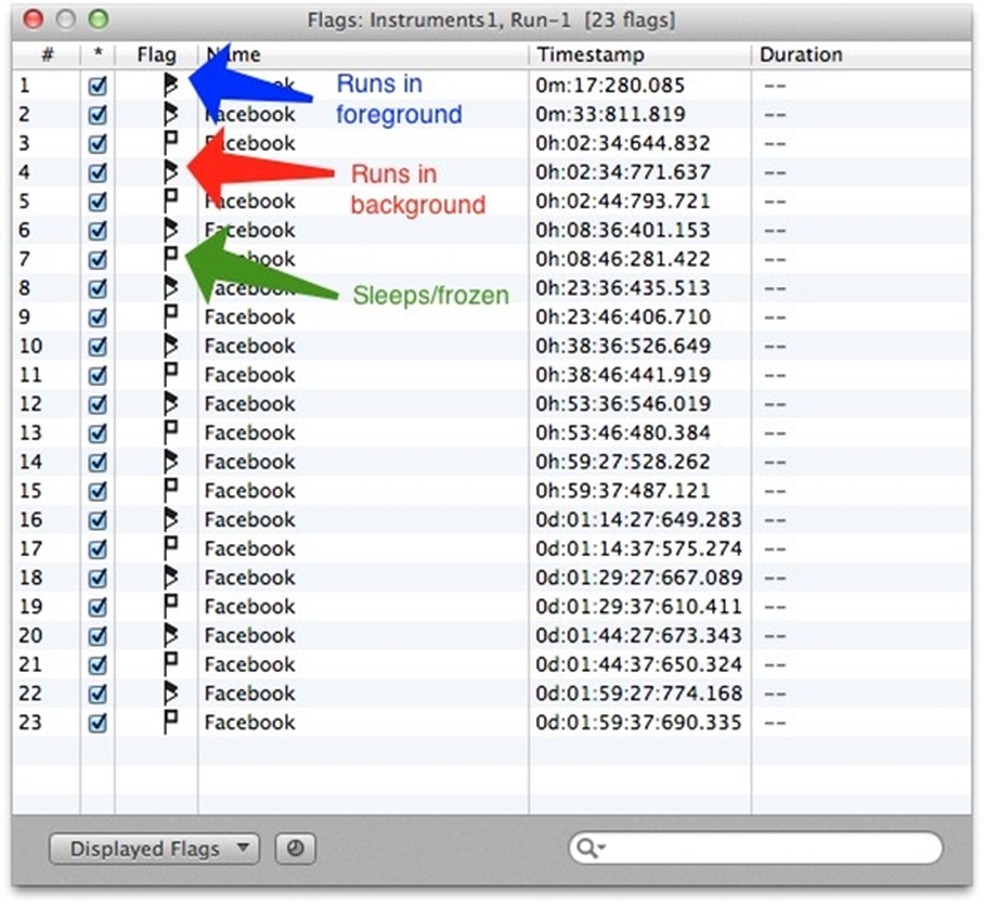Select the Facebook entry on row 5

pos(251,201)
